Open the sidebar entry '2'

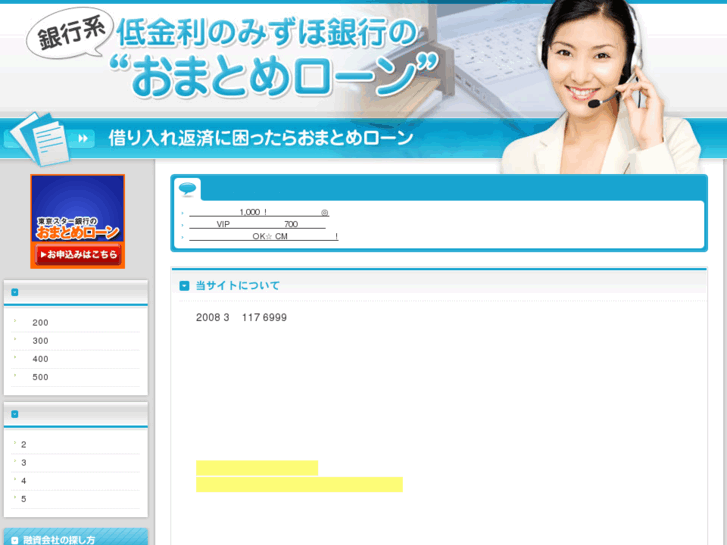(24, 445)
